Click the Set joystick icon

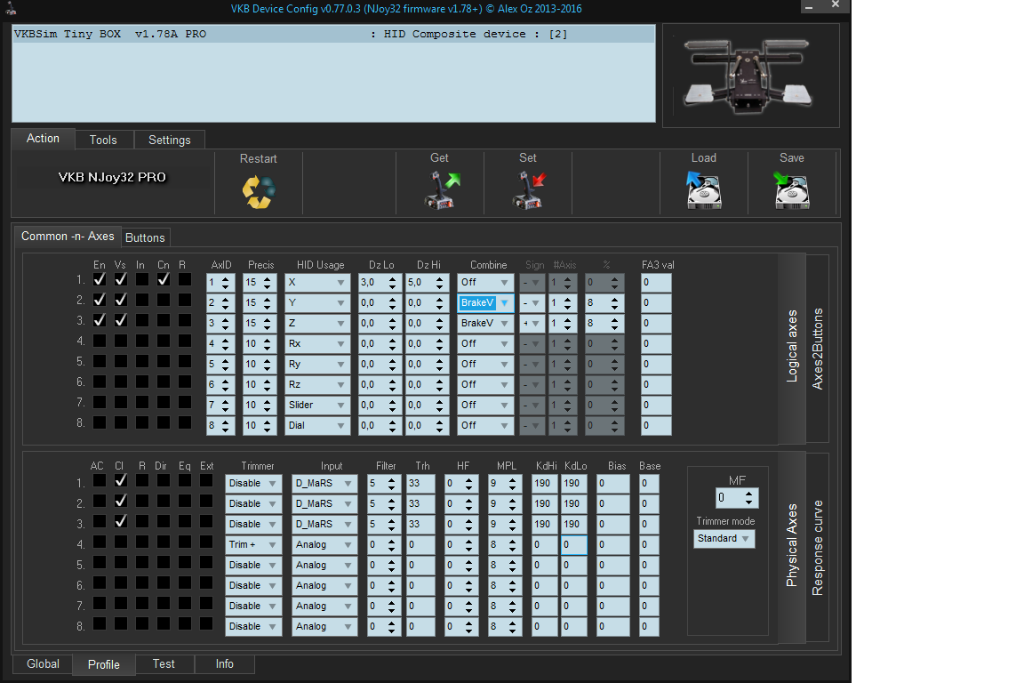[529, 190]
